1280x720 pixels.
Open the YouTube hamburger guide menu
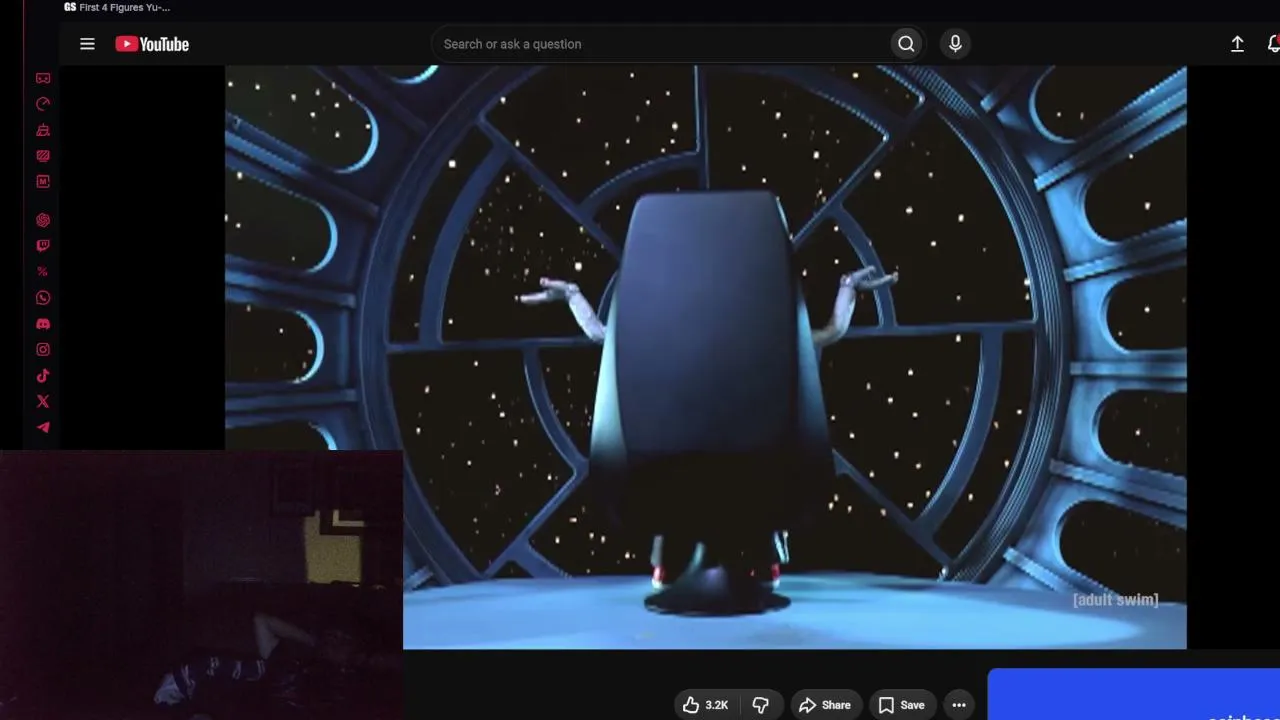pyautogui.click(x=87, y=44)
